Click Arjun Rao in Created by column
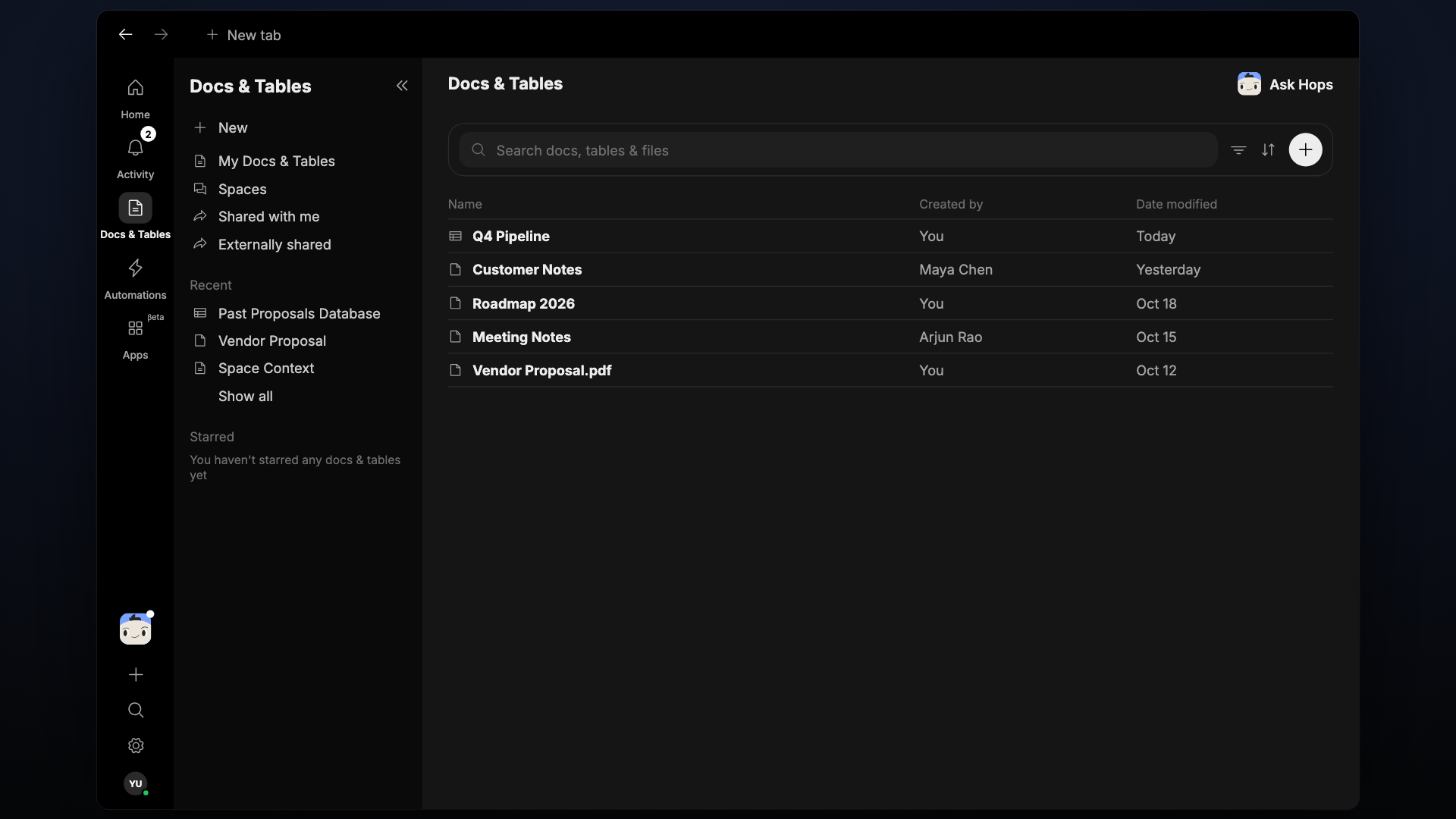The height and width of the screenshot is (819, 1456). pos(950,337)
